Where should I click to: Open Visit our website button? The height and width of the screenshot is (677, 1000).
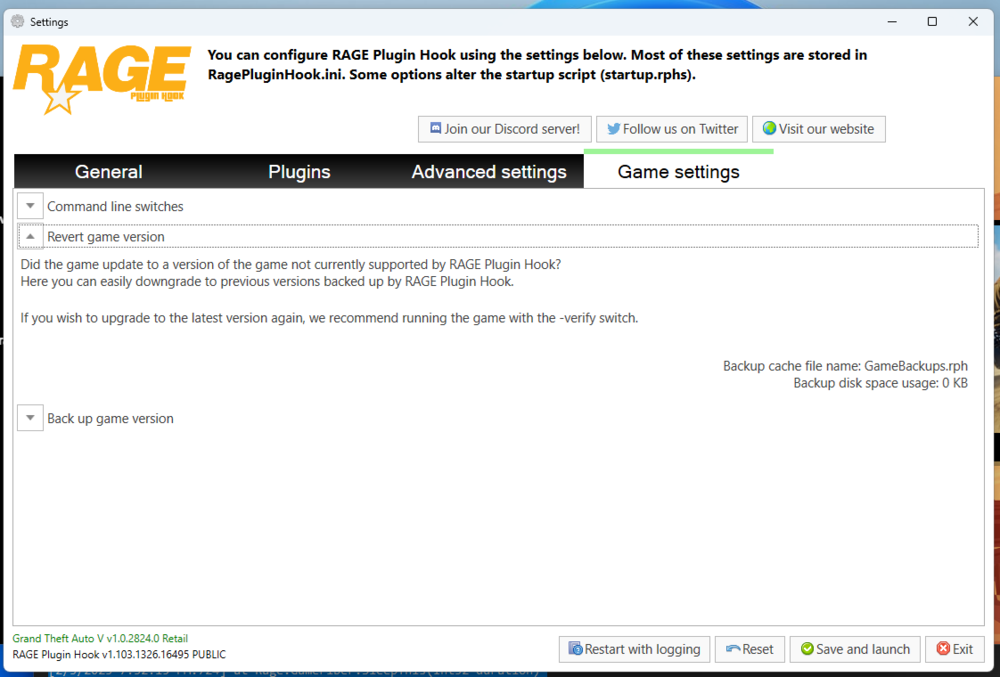pyautogui.click(x=819, y=129)
